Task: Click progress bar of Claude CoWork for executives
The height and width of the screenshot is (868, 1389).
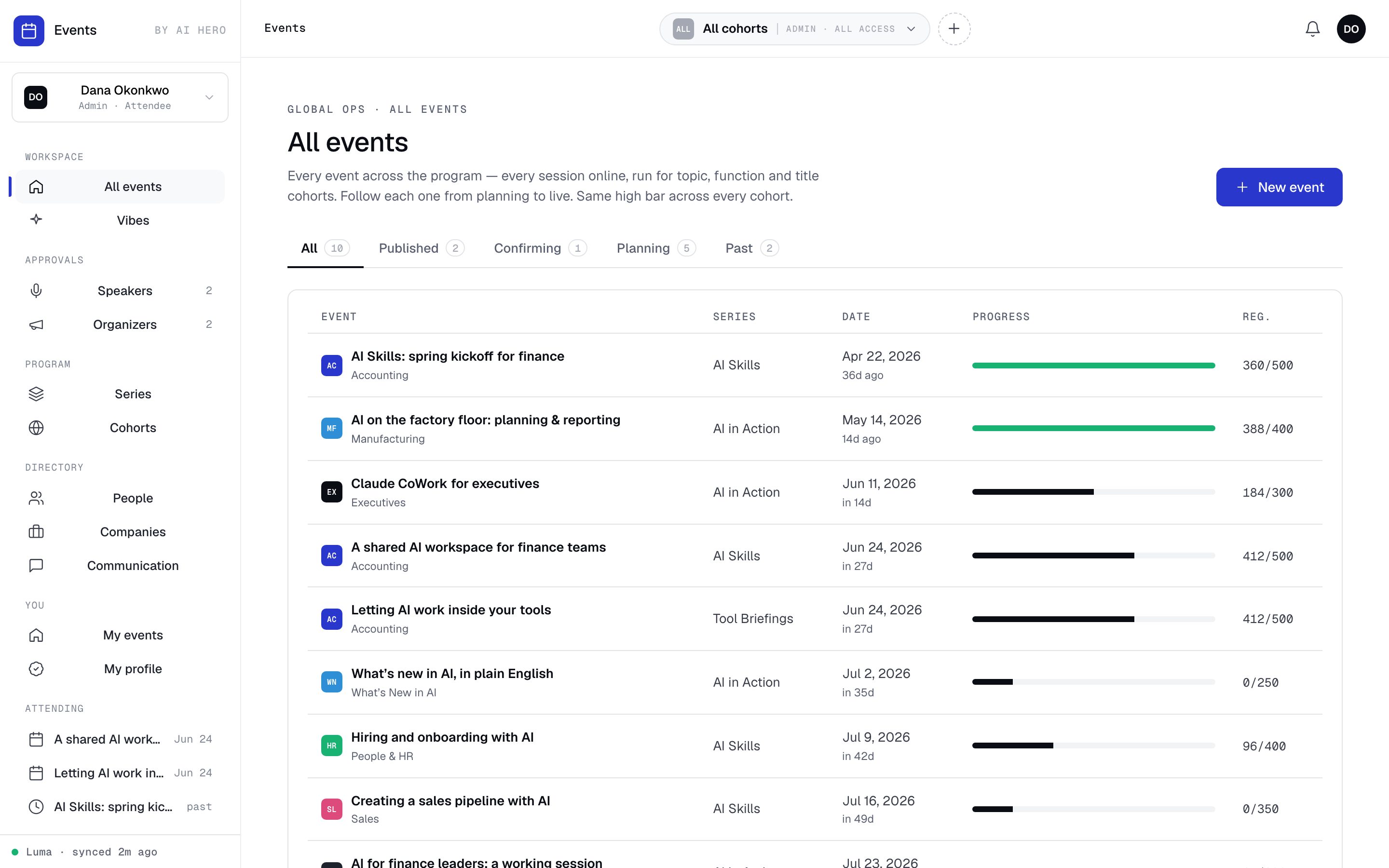Action: 1093,492
